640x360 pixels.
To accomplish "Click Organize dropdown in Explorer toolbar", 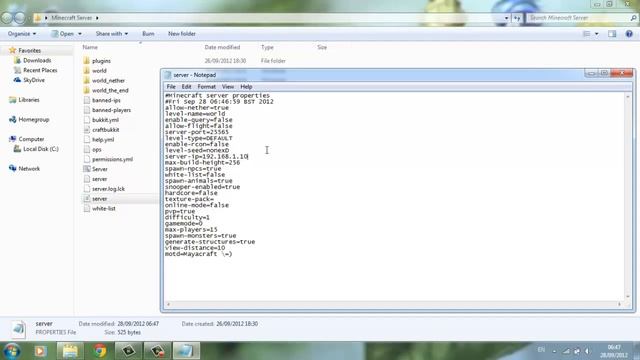I will [x=22, y=34].
